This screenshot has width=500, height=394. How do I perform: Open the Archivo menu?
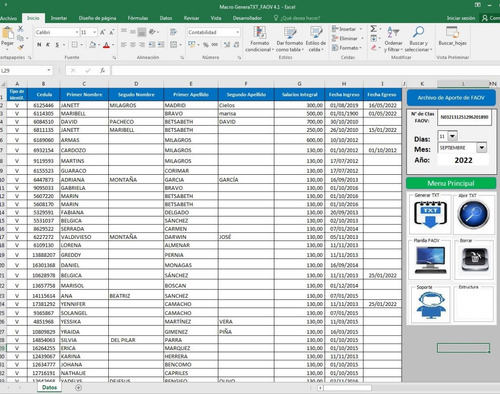pyautogui.click(x=8, y=18)
